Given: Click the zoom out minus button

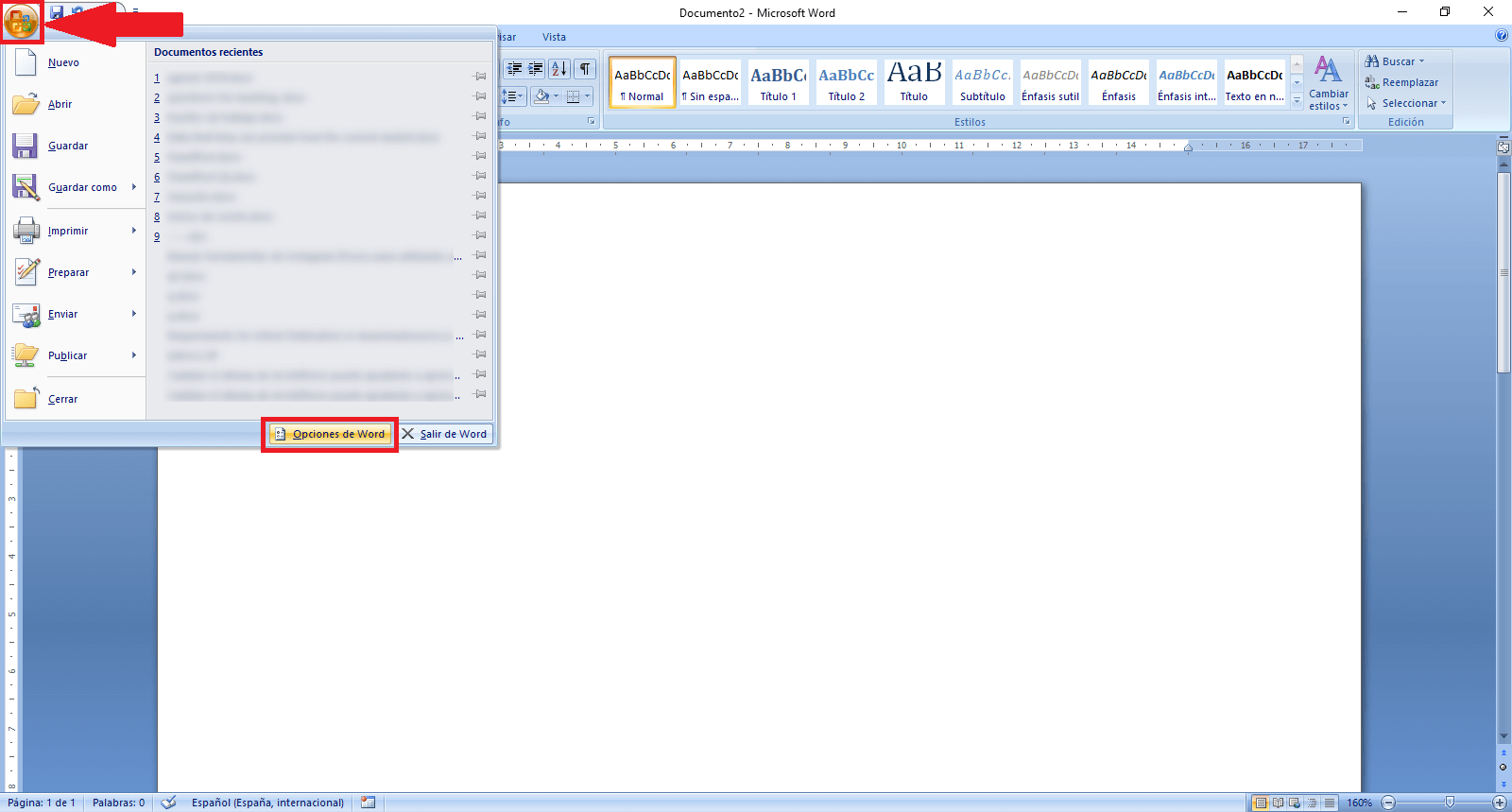Looking at the screenshot, I should tap(1388, 803).
